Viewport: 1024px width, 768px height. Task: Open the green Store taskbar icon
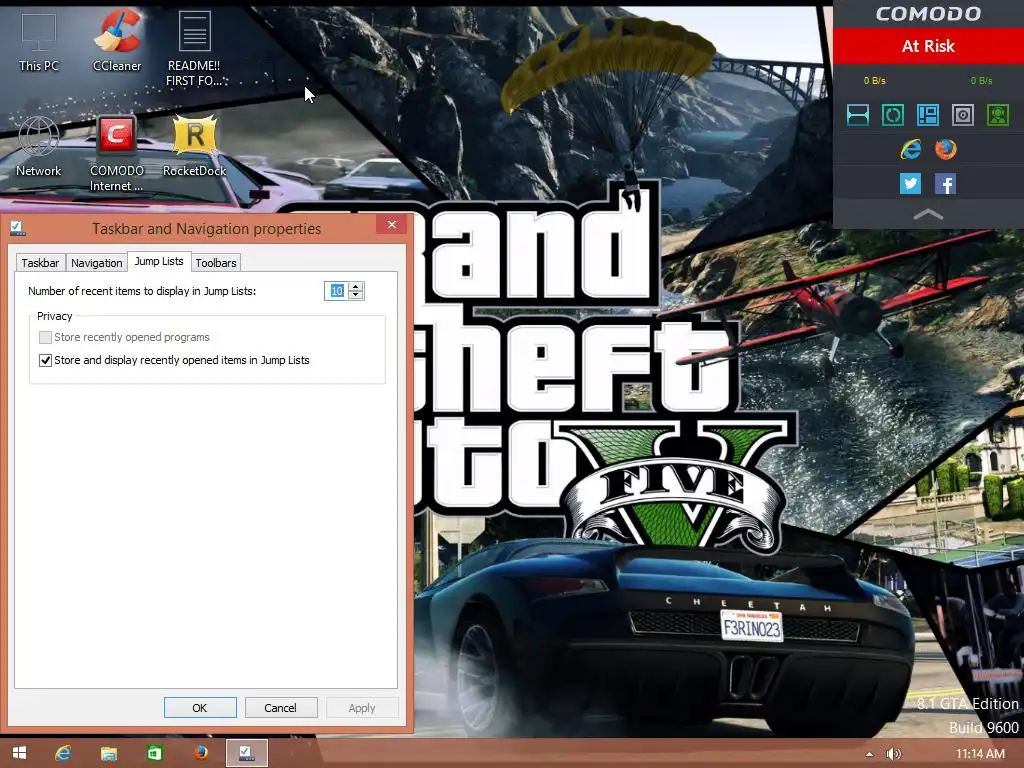[x=154, y=753]
